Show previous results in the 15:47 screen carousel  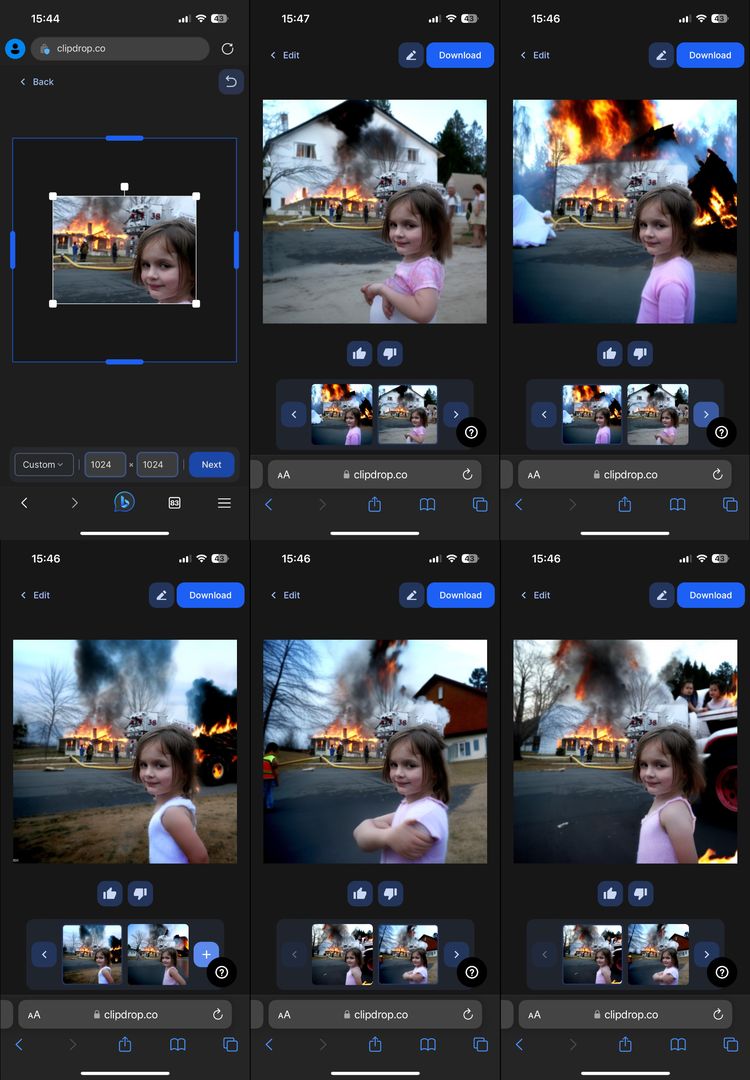294,414
